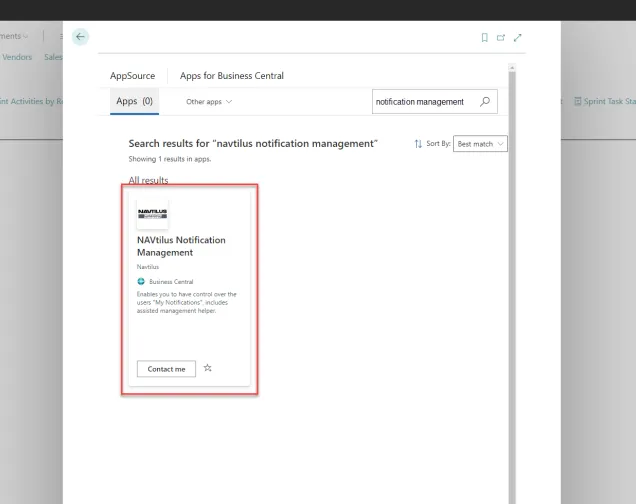Click Sales in background navigation
The image size is (636, 504).
pos(53,57)
